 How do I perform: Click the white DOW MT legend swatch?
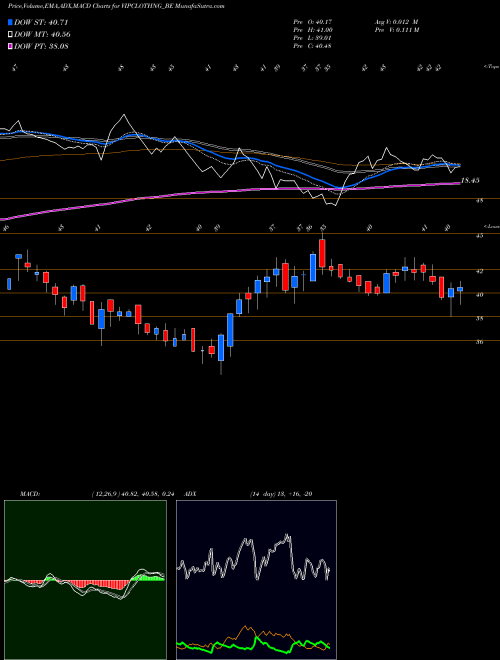[x=10, y=35]
